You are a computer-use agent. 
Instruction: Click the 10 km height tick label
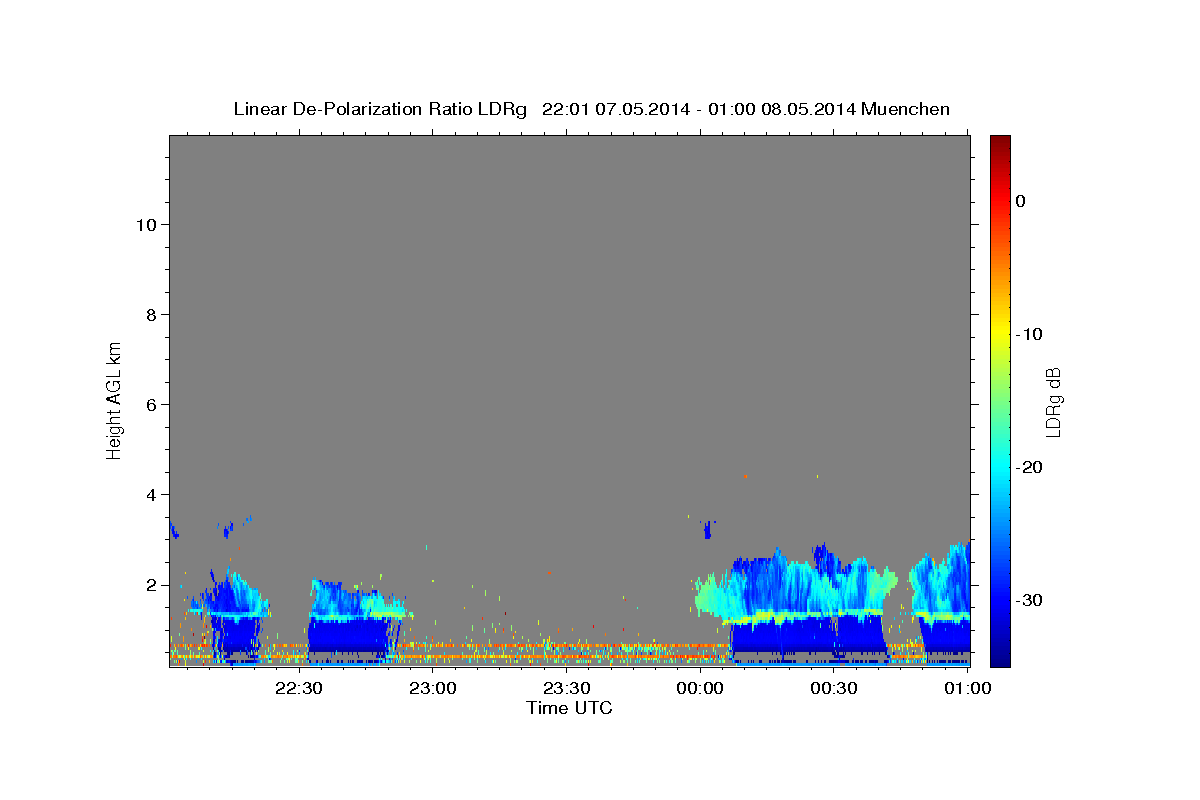pos(144,225)
